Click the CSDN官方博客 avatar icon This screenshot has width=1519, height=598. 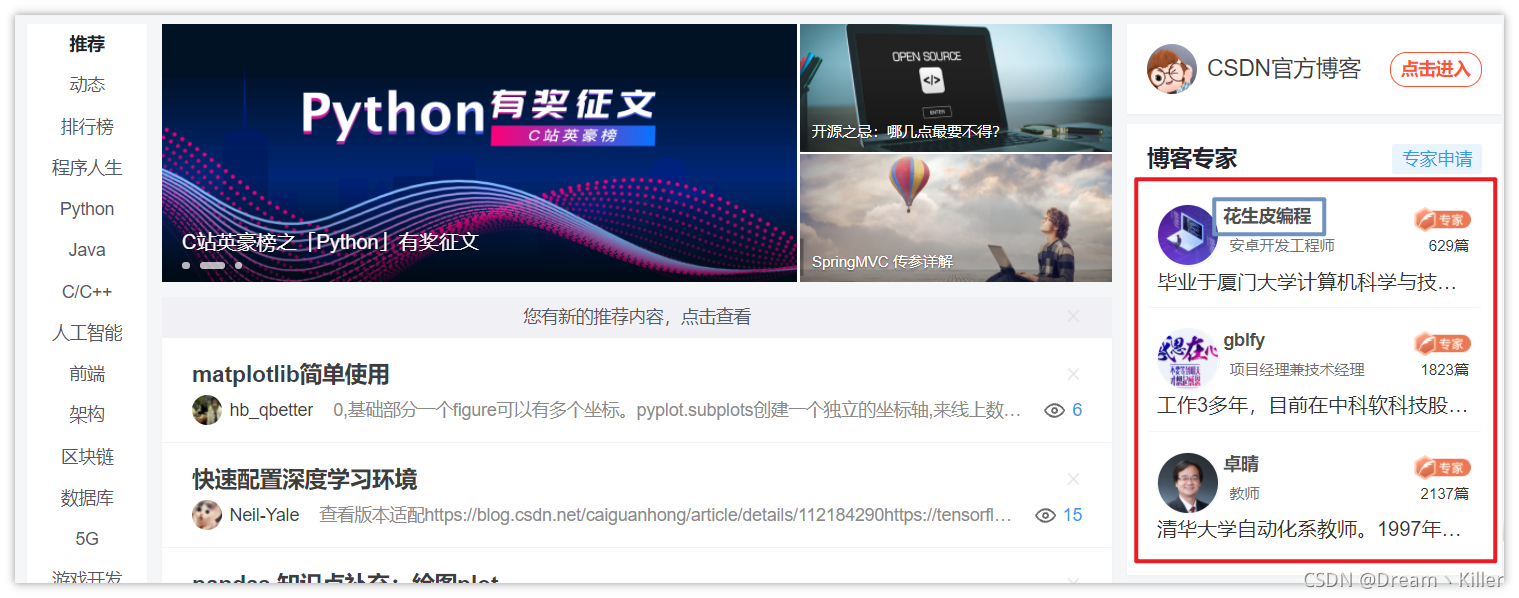click(1172, 69)
